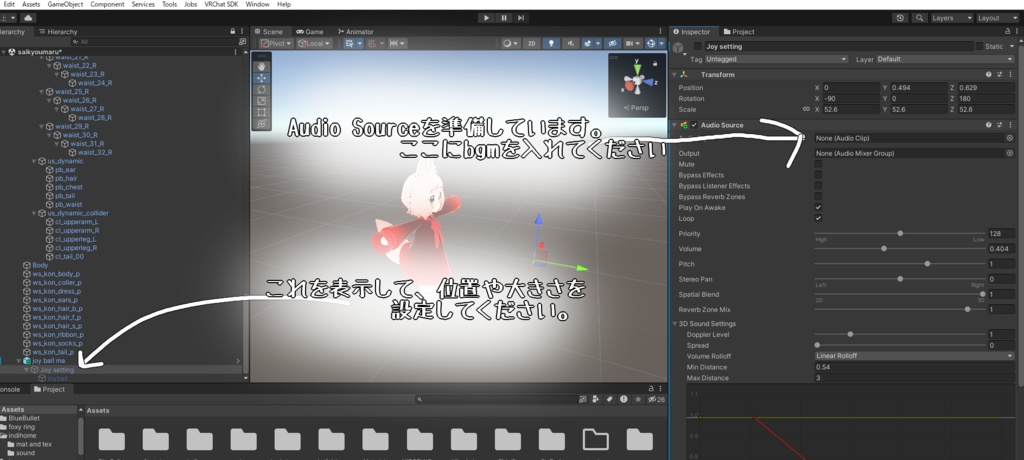Toggle scene visibility hidden-objects icon
Screen dimensions: 1024x460
click(612, 43)
